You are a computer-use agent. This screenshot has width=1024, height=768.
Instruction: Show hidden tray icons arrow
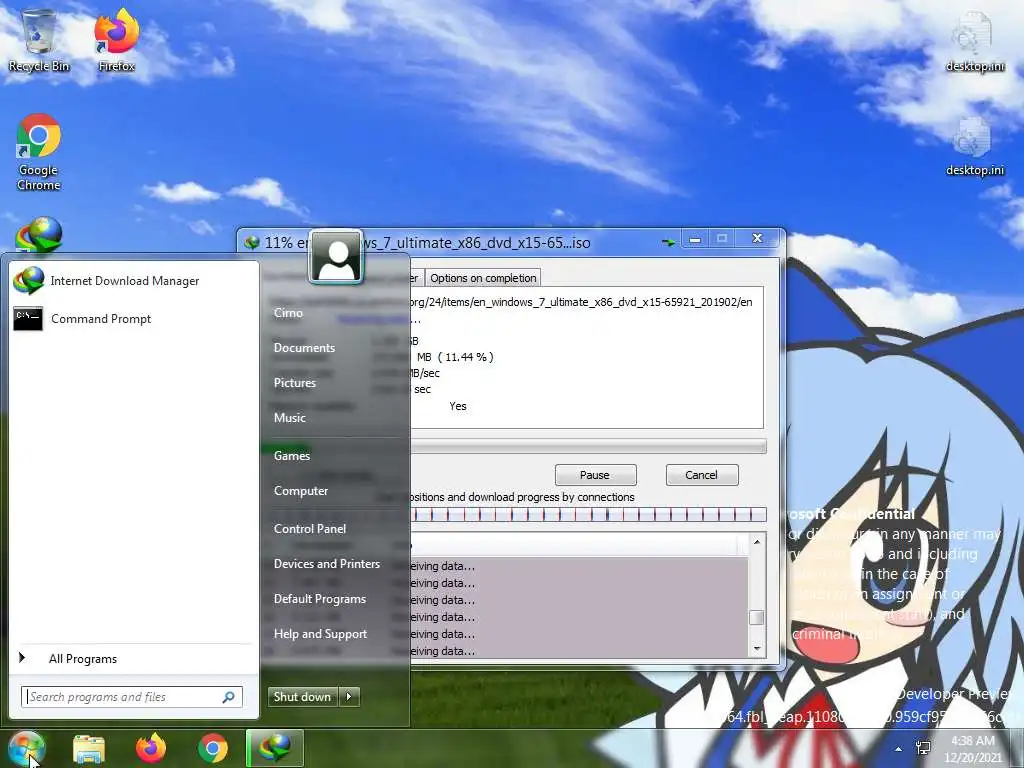coord(899,749)
